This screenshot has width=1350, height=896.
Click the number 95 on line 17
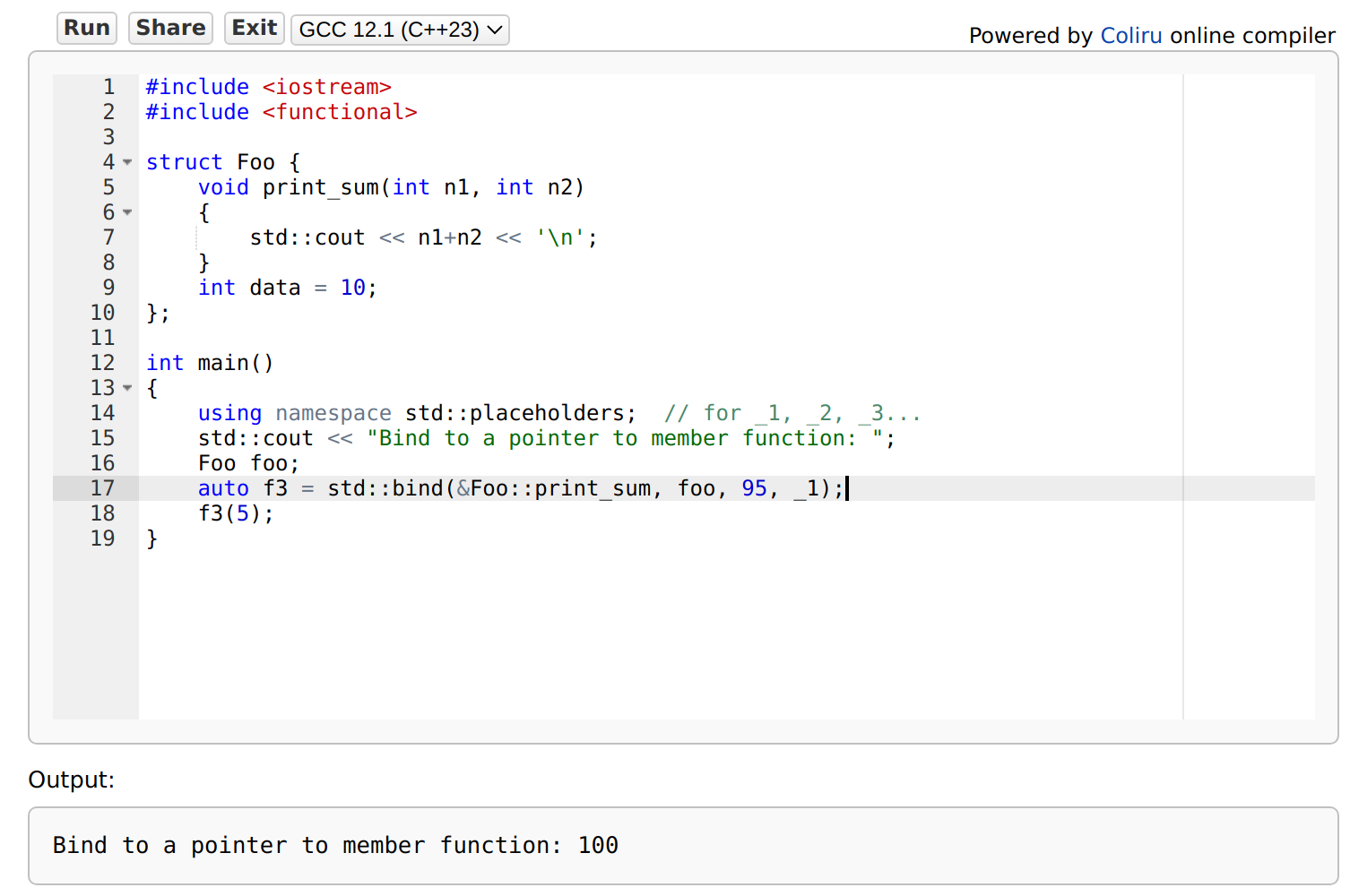[754, 488]
